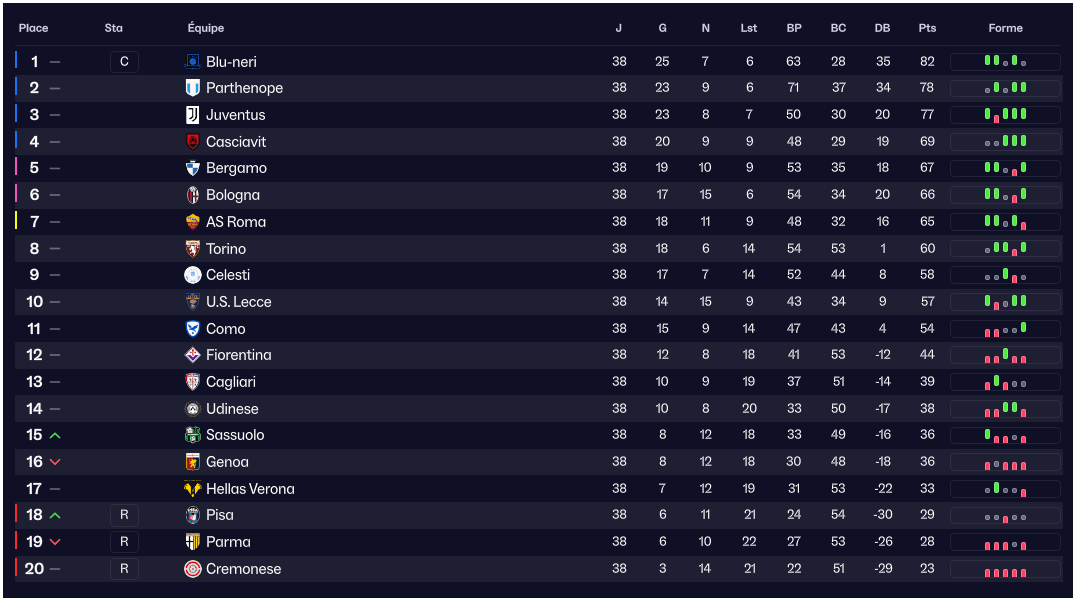Click the Genoa club badge

pyautogui.click(x=193, y=462)
